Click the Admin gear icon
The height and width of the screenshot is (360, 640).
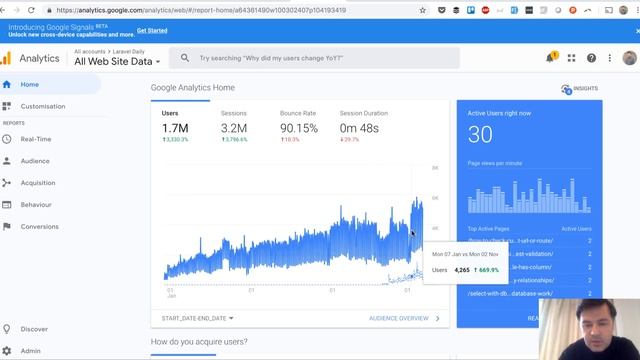click(x=7, y=351)
